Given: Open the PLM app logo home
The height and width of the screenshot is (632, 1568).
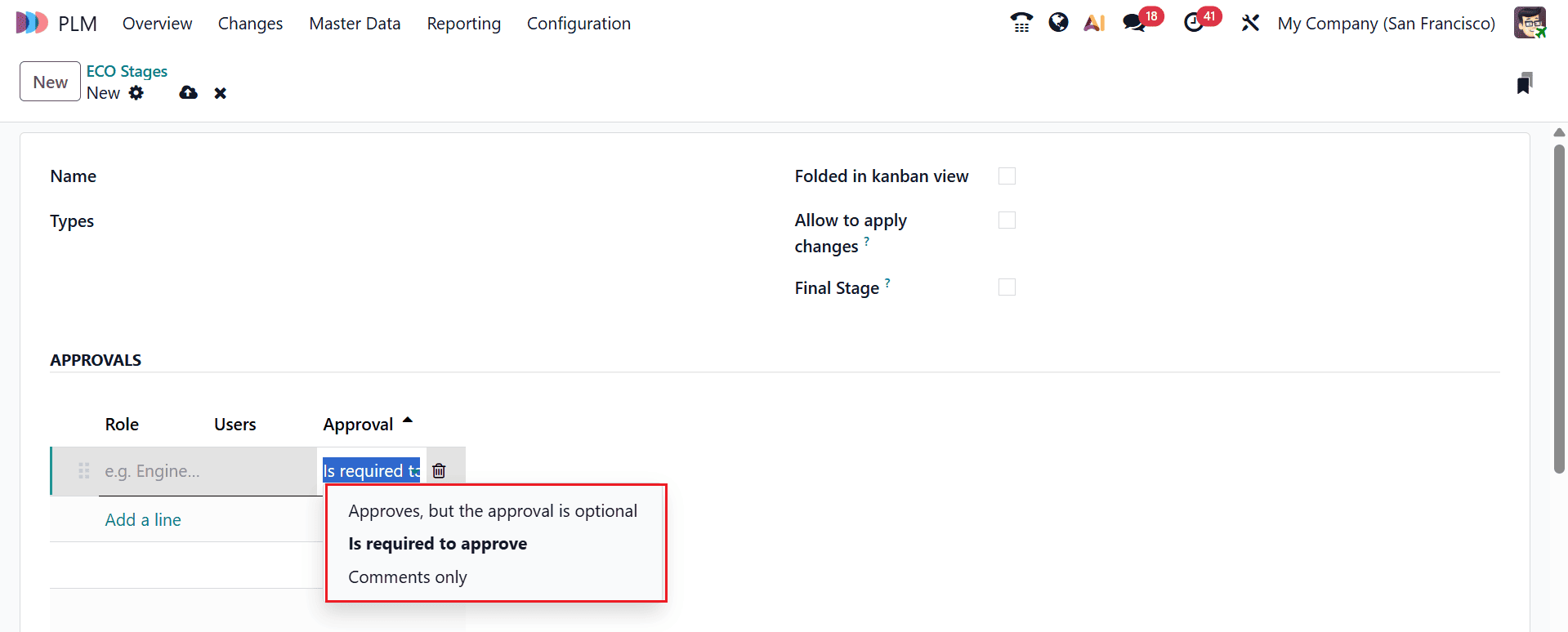Looking at the screenshot, I should coord(33,23).
